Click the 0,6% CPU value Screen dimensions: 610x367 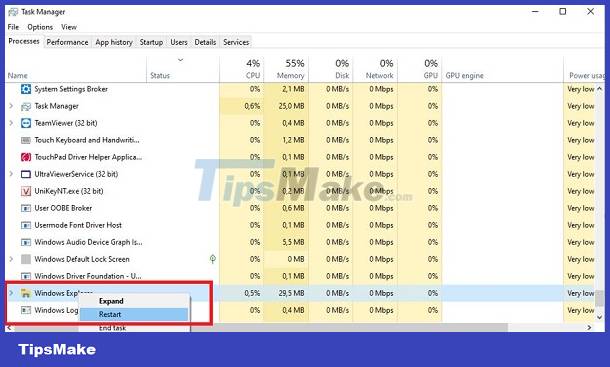tap(252, 106)
